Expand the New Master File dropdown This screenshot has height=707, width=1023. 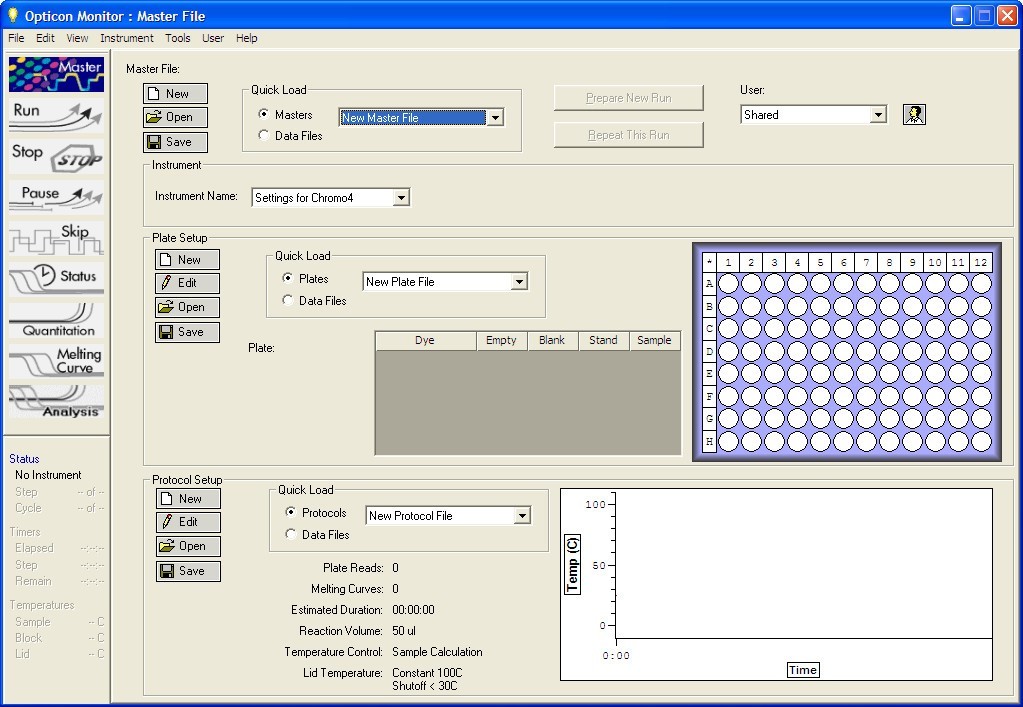point(495,118)
